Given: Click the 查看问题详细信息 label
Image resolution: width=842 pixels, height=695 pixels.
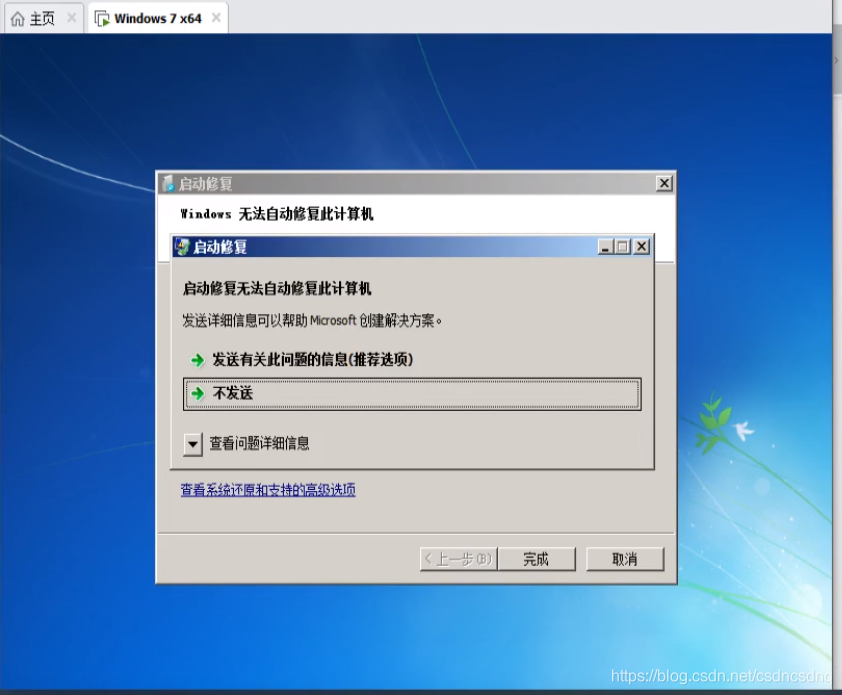Looking at the screenshot, I should (259, 444).
